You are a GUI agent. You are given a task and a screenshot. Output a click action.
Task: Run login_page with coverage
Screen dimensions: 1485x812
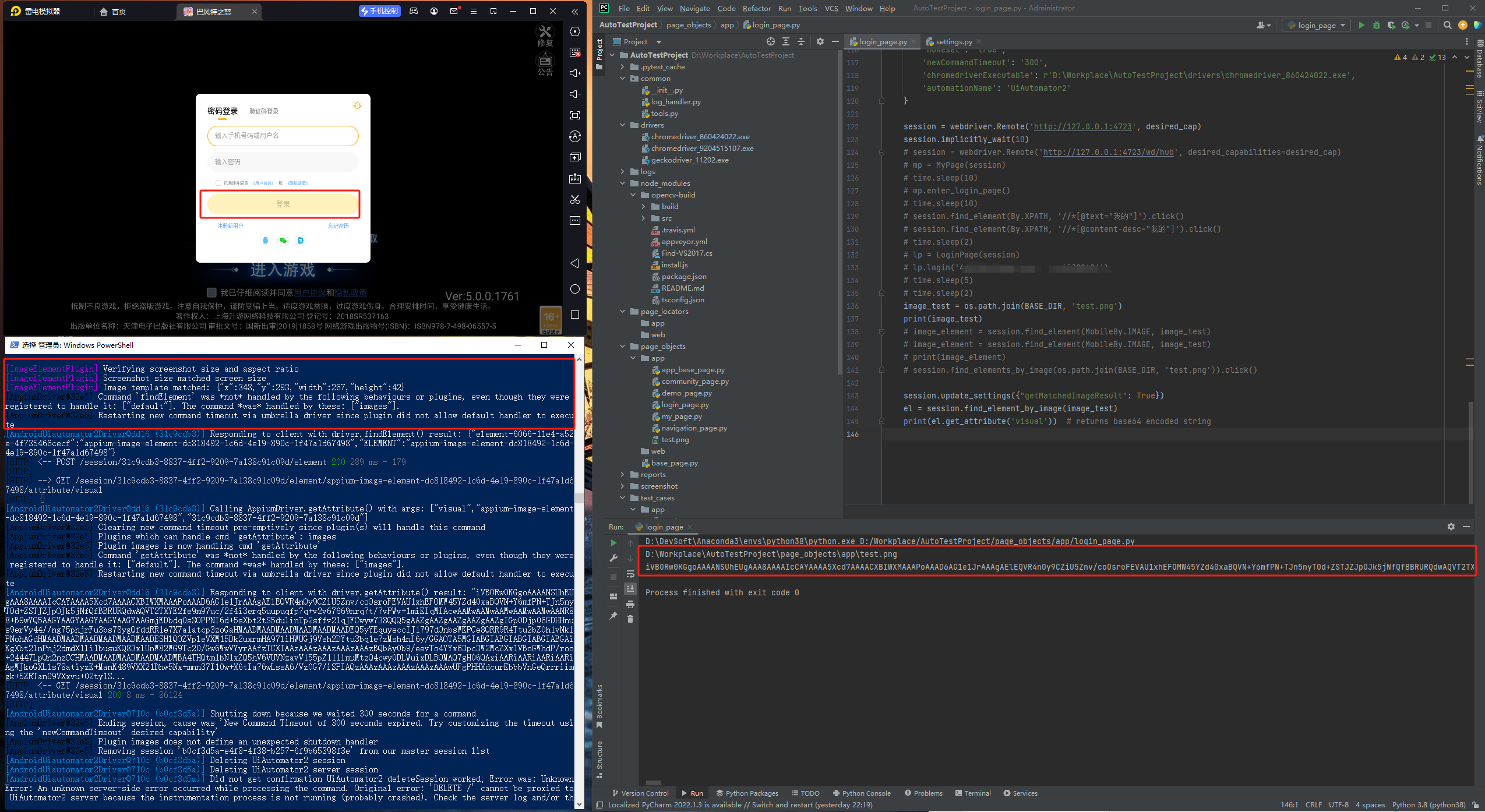coord(1391,25)
